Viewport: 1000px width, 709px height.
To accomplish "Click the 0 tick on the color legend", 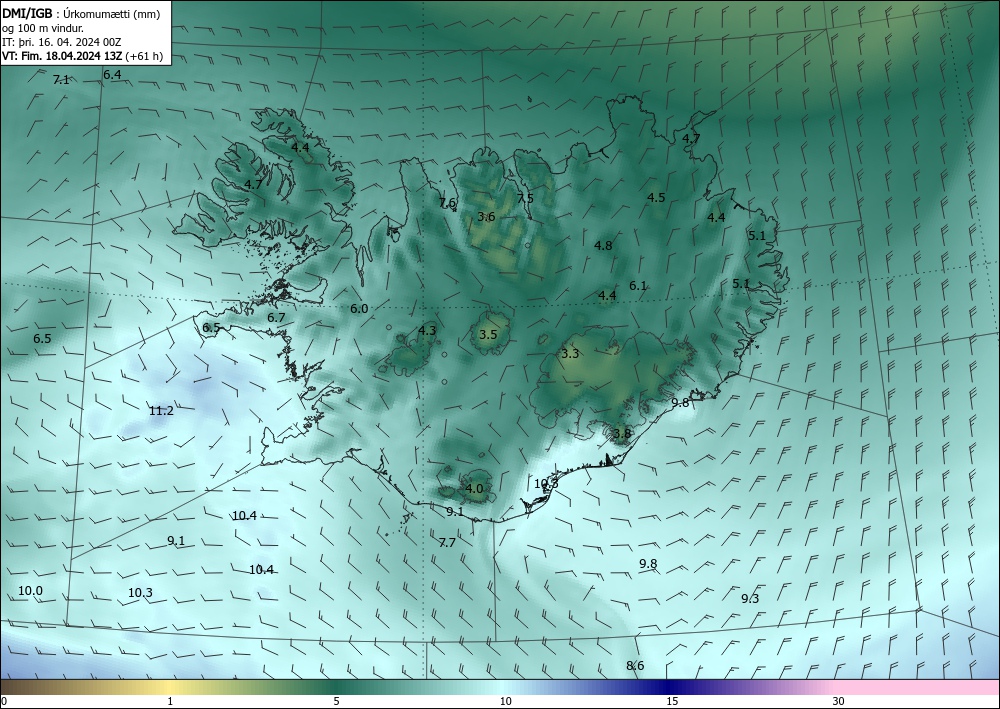I will tap(4, 701).
